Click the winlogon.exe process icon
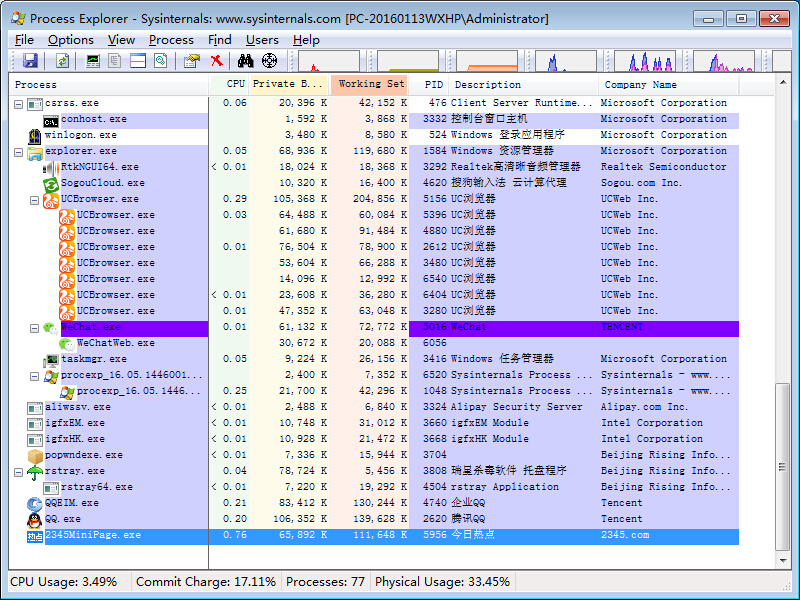This screenshot has width=800, height=600. point(35,136)
